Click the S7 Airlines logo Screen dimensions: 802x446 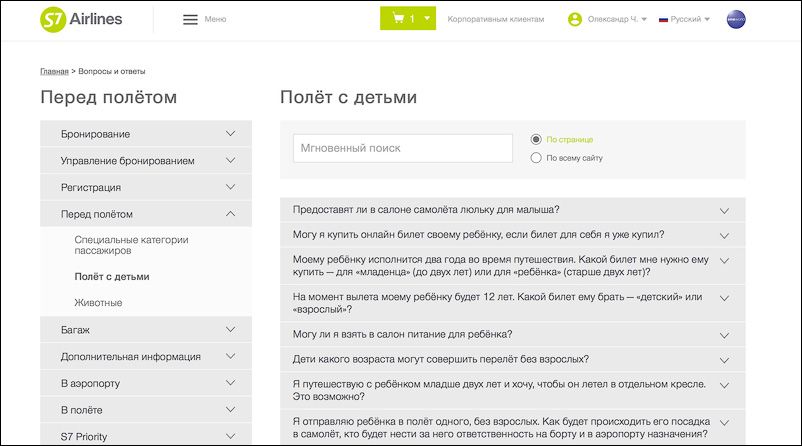81,19
